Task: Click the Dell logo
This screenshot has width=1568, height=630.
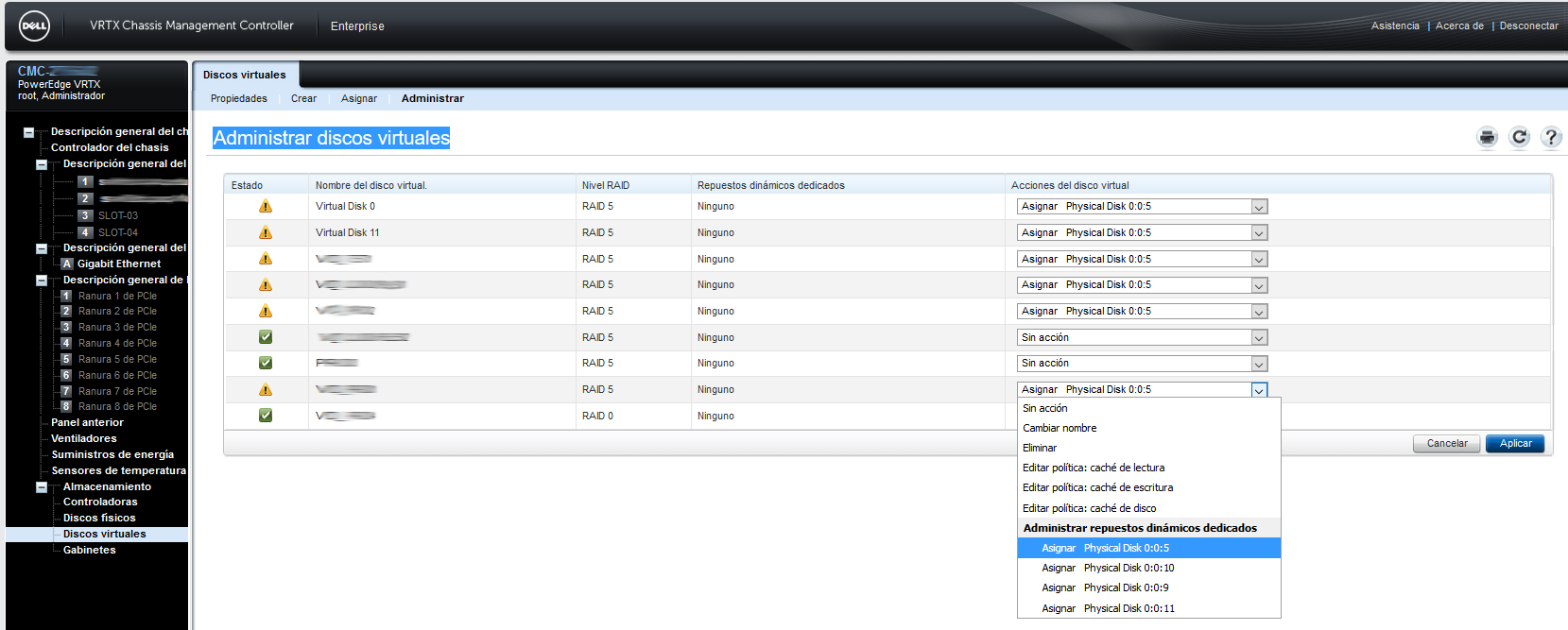Action: click(x=35, y=26)
